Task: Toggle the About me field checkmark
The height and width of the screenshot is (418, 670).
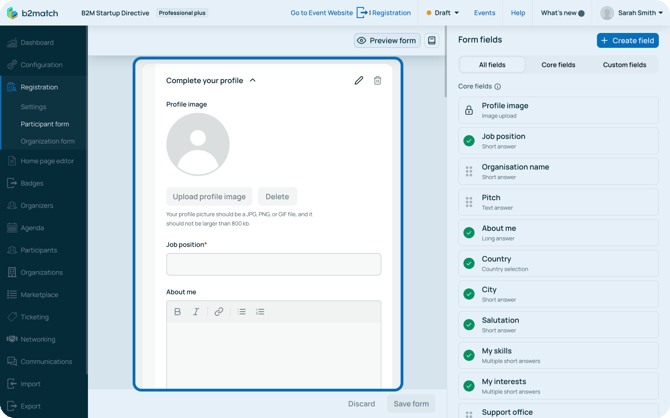Action: [469, 233]
